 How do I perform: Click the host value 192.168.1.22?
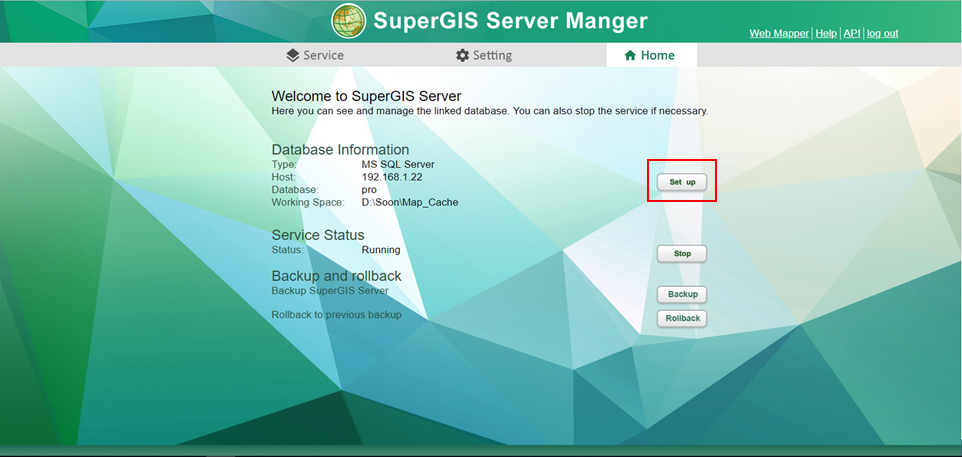[x=392, y=177]
